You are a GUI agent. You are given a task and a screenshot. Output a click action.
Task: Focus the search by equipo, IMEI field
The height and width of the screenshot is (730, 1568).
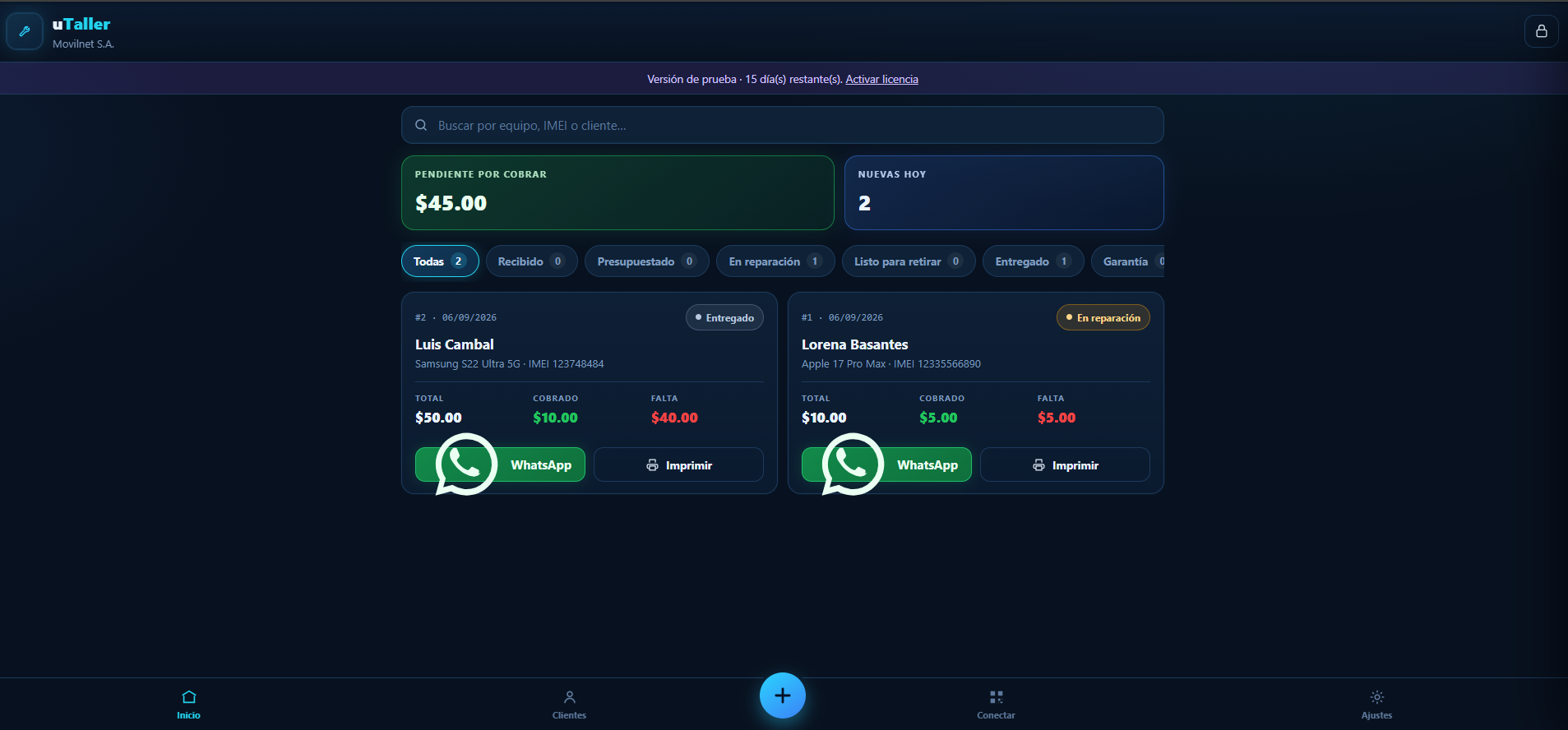coord(782,125)
